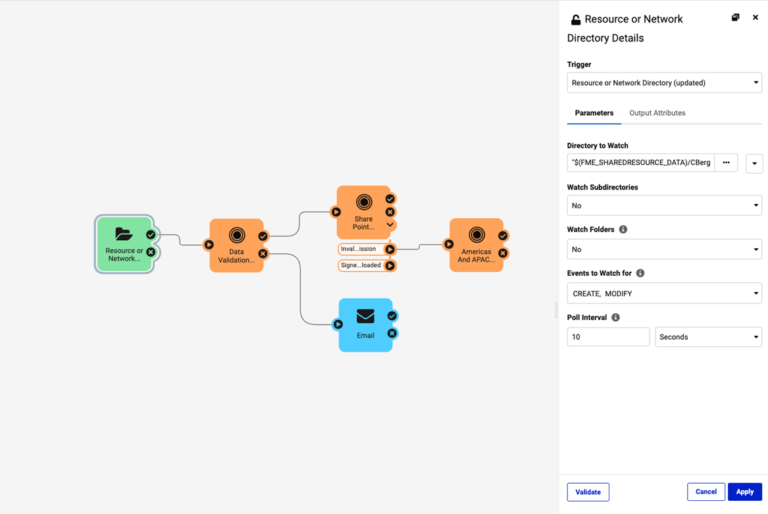The image size is (768, 514).
Task: Click browse ellipsis button for Directory to Watch
Action: click(726, 162)
